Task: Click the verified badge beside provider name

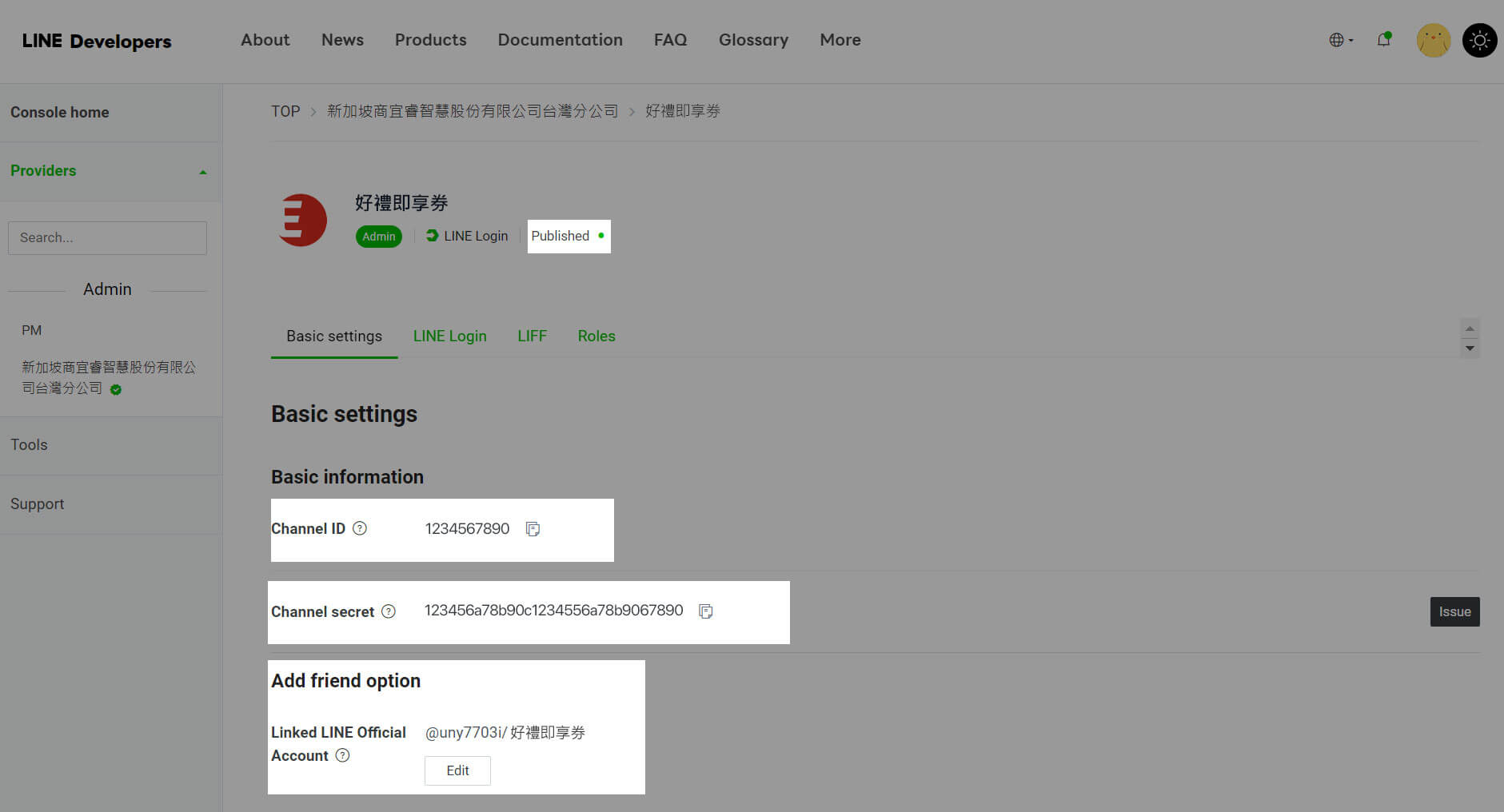Action: [x=116, y=390]
